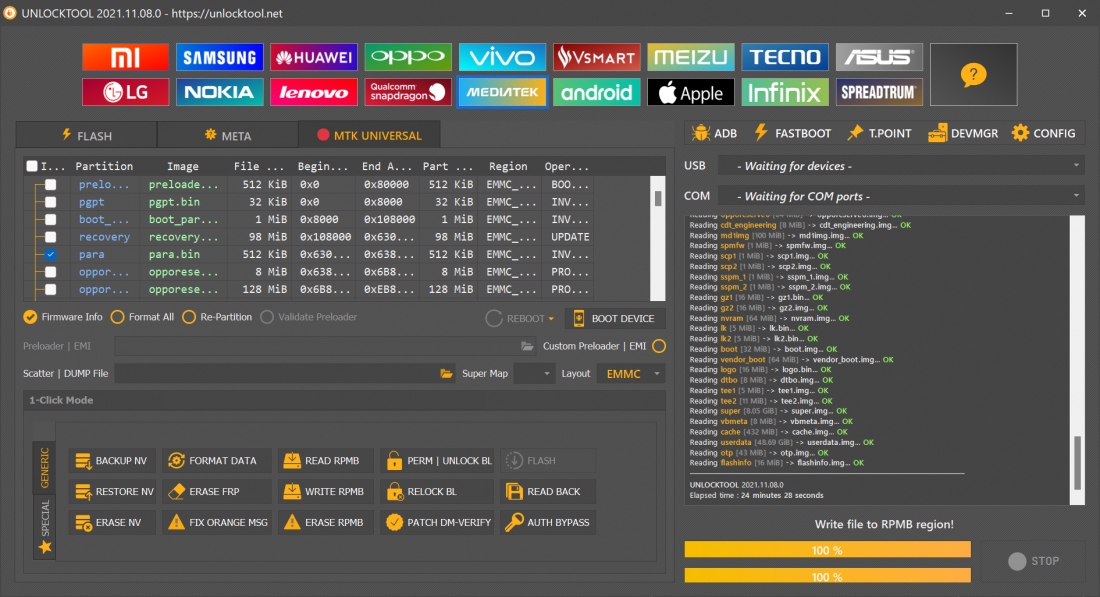Choose the Spreadtrum platform tile

tap(879, 92)
